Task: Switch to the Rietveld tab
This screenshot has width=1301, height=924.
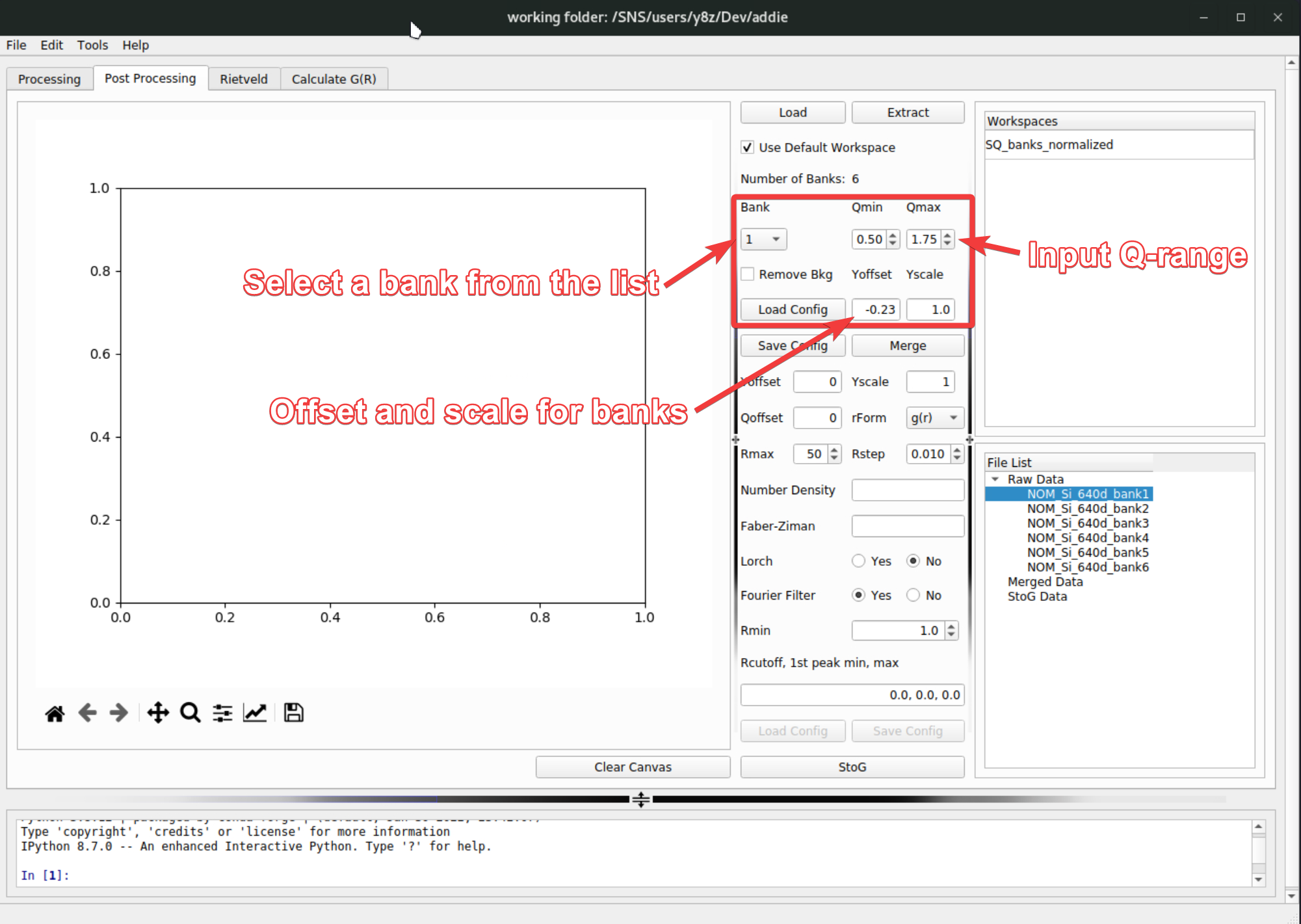Action: click(x=243, y=79)
